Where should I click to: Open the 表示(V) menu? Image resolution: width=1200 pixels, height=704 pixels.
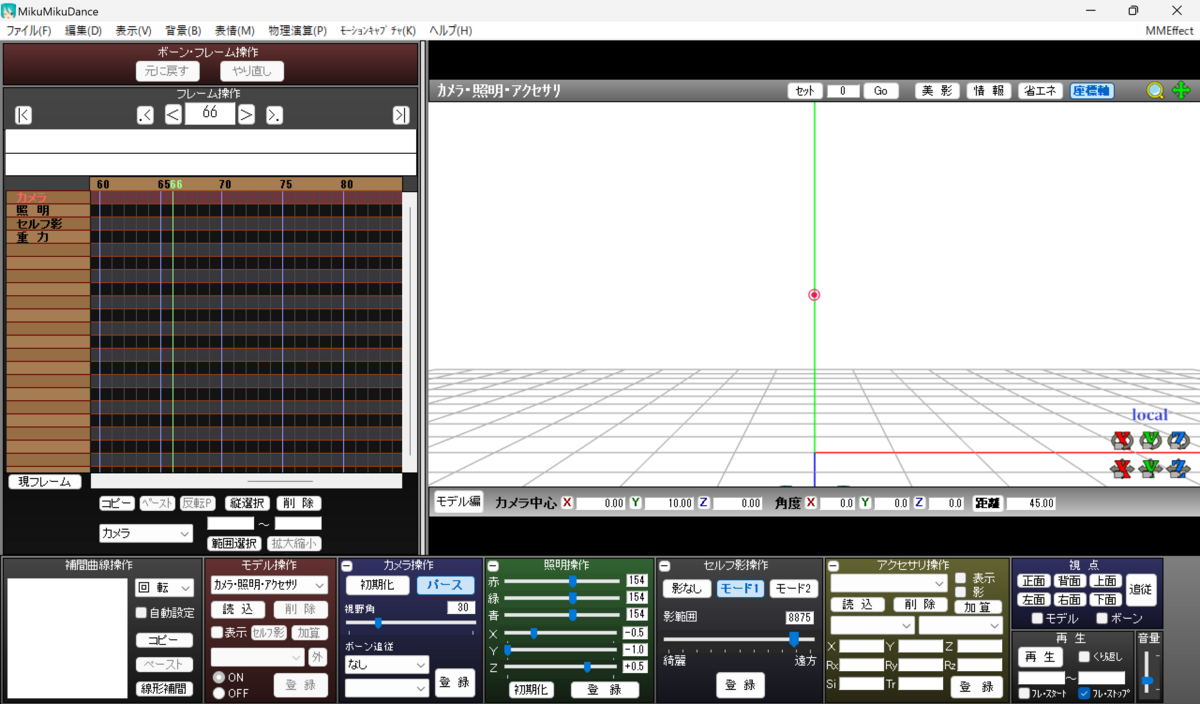(134, 31)
